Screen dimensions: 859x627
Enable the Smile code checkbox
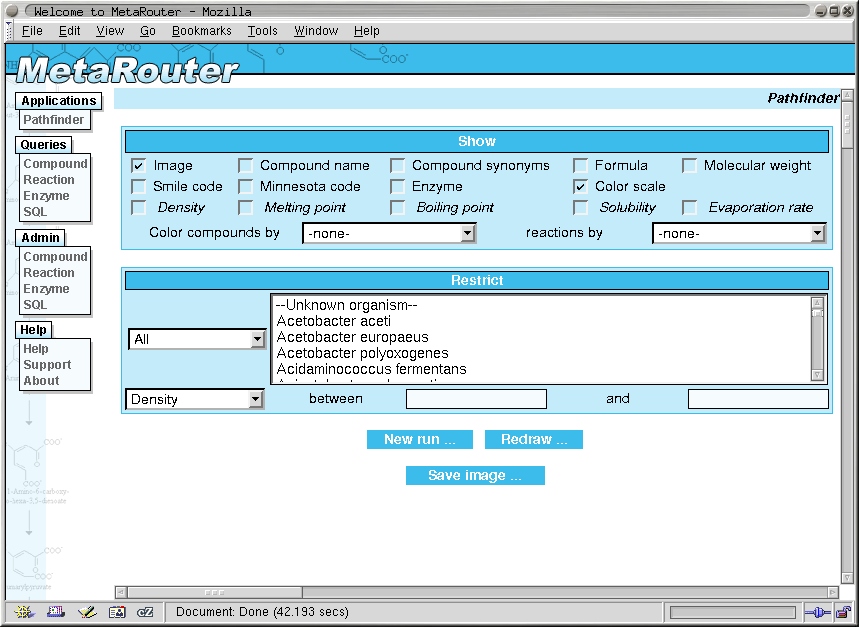point(139,187)
